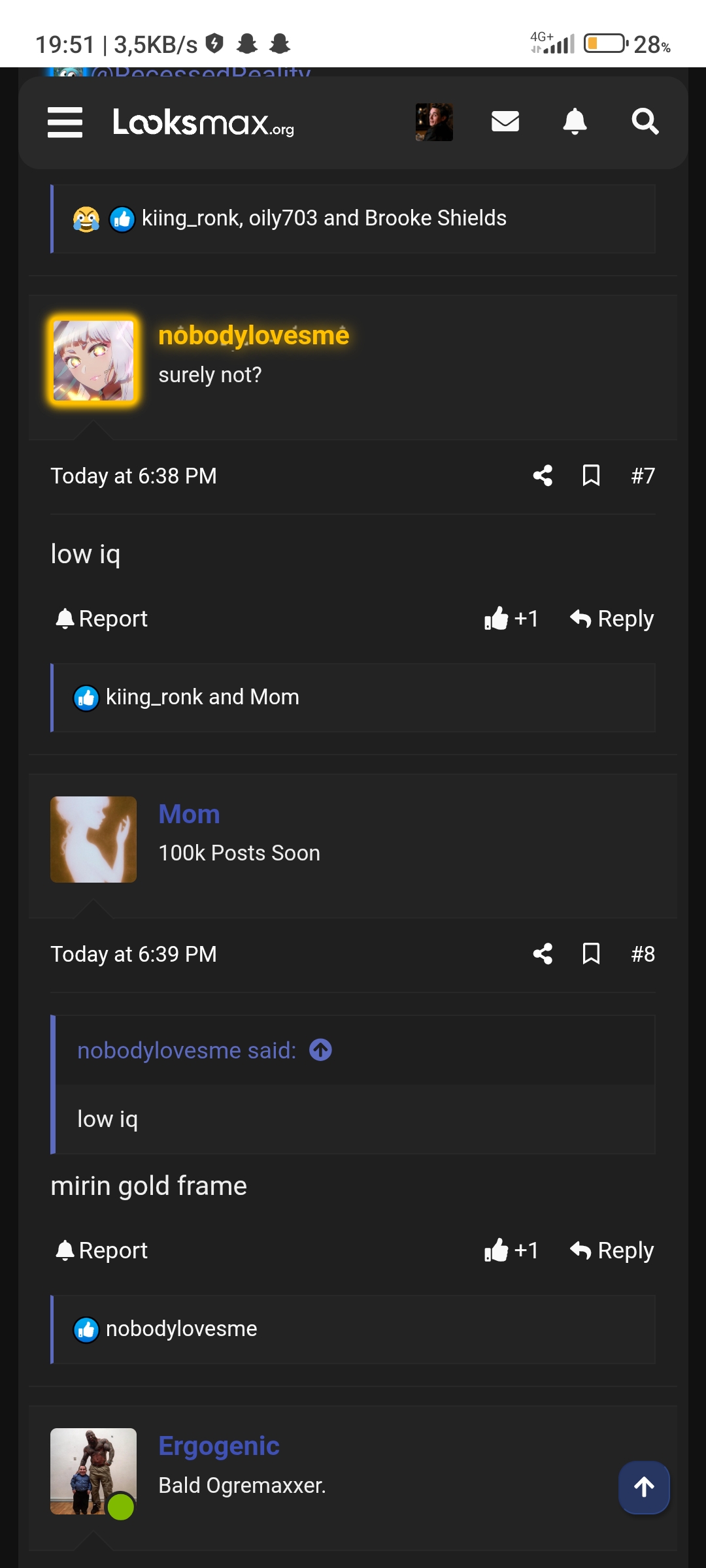Open post #8 permalink number
The image size is (706, 1568).
643,954
